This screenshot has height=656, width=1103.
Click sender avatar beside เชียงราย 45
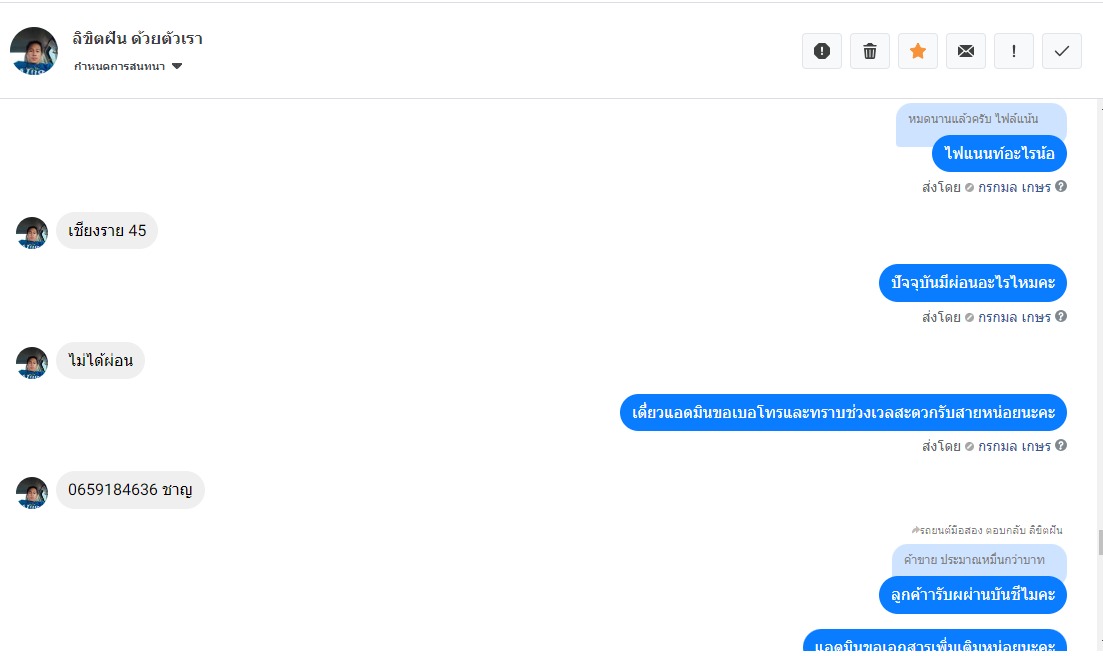32,233
